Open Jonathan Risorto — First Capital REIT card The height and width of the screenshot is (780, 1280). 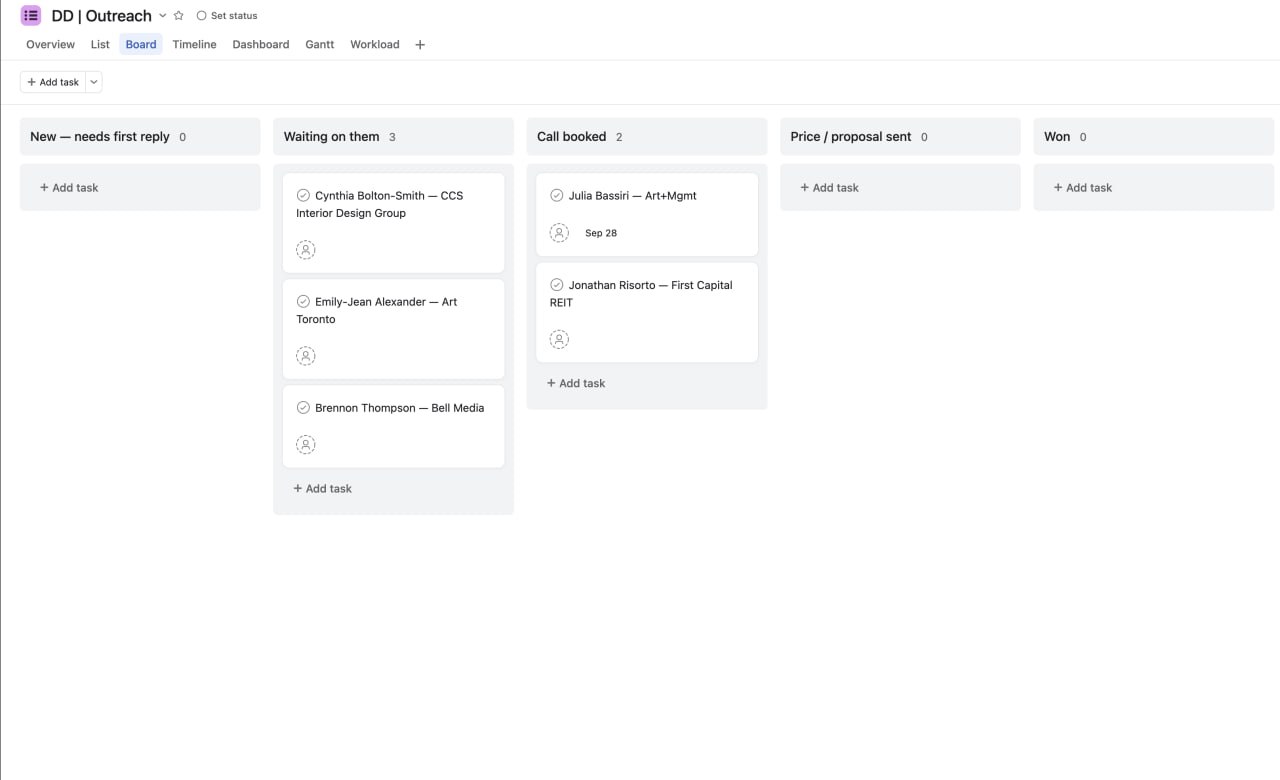[647, 312]
